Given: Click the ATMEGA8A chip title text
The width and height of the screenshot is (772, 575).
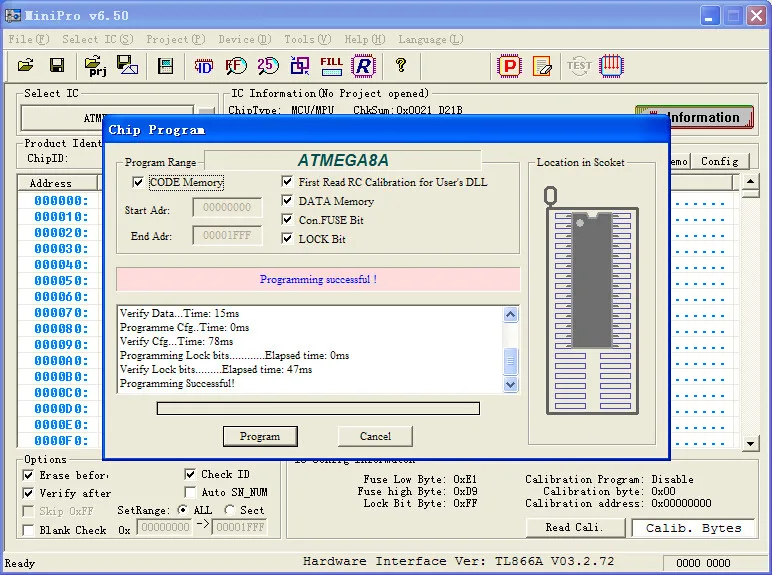Looking at the screenshot, I should 343,160.
